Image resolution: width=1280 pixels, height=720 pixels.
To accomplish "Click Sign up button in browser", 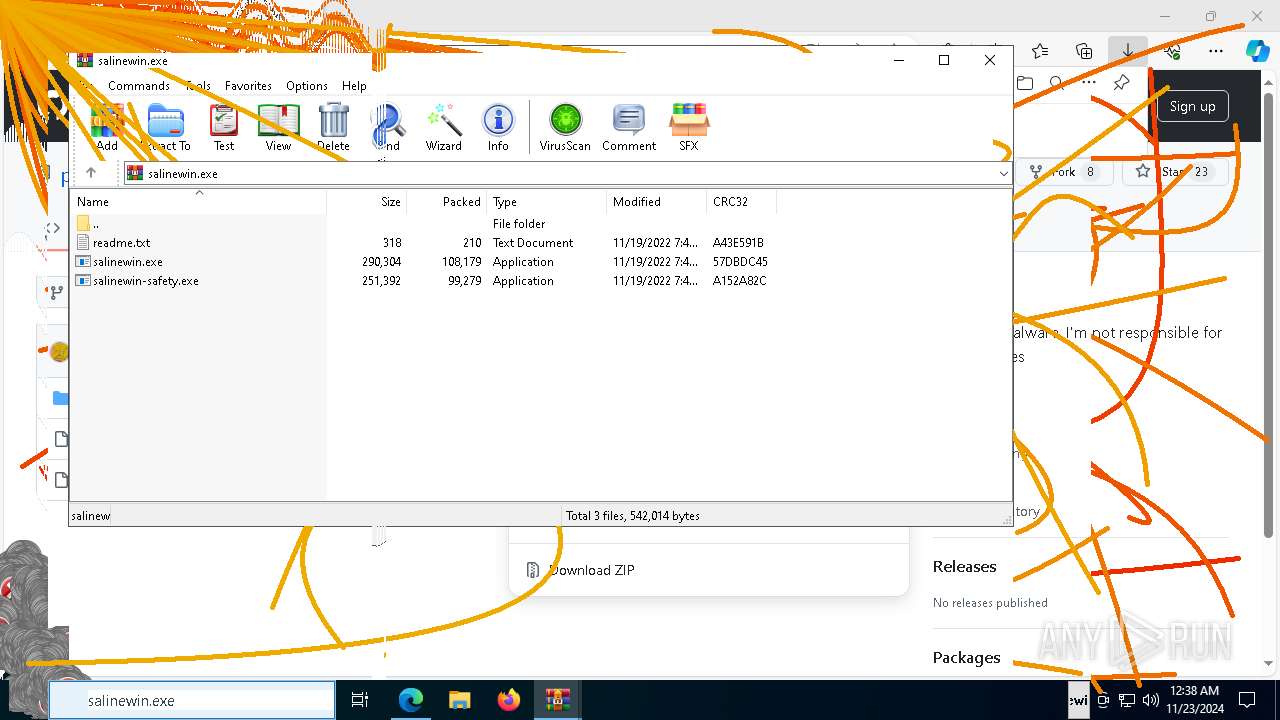I will 1192,106.
